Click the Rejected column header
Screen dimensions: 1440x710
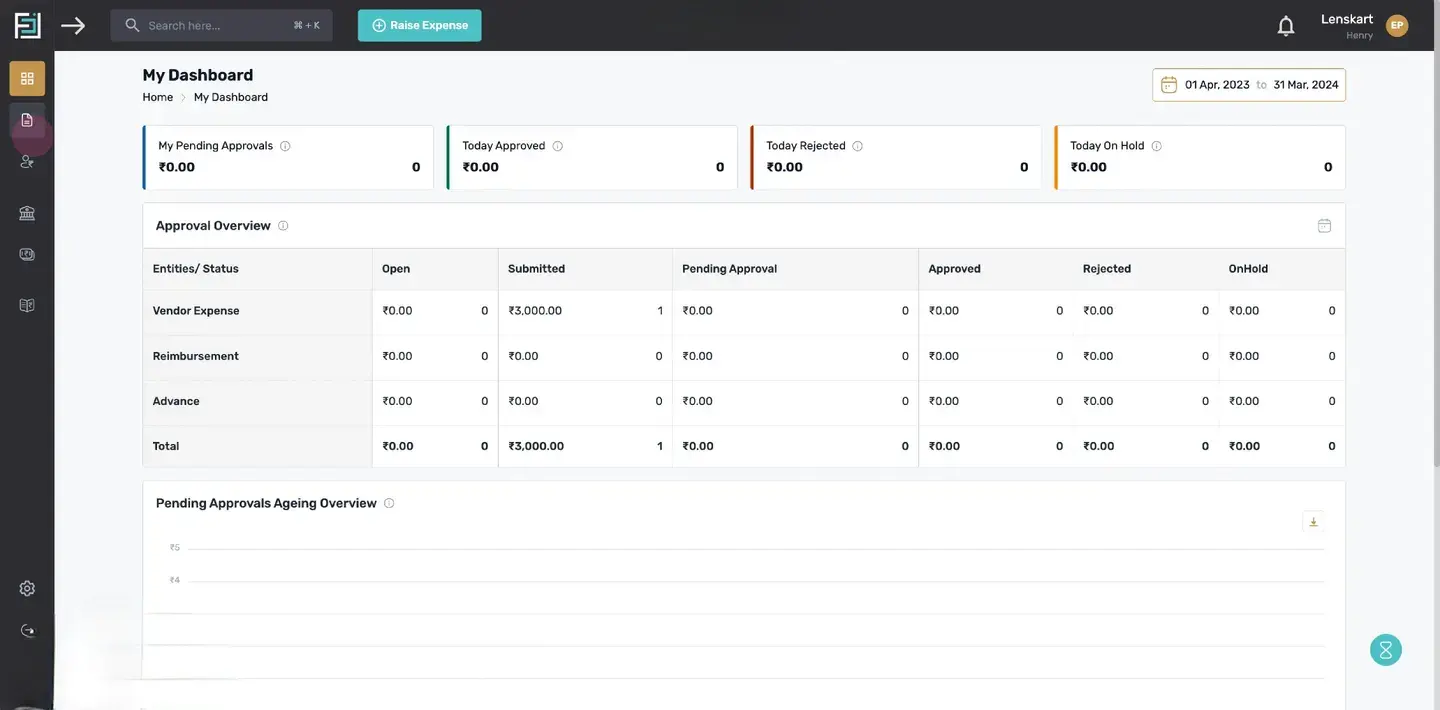pyautogui.click(x=1107, y=269)
